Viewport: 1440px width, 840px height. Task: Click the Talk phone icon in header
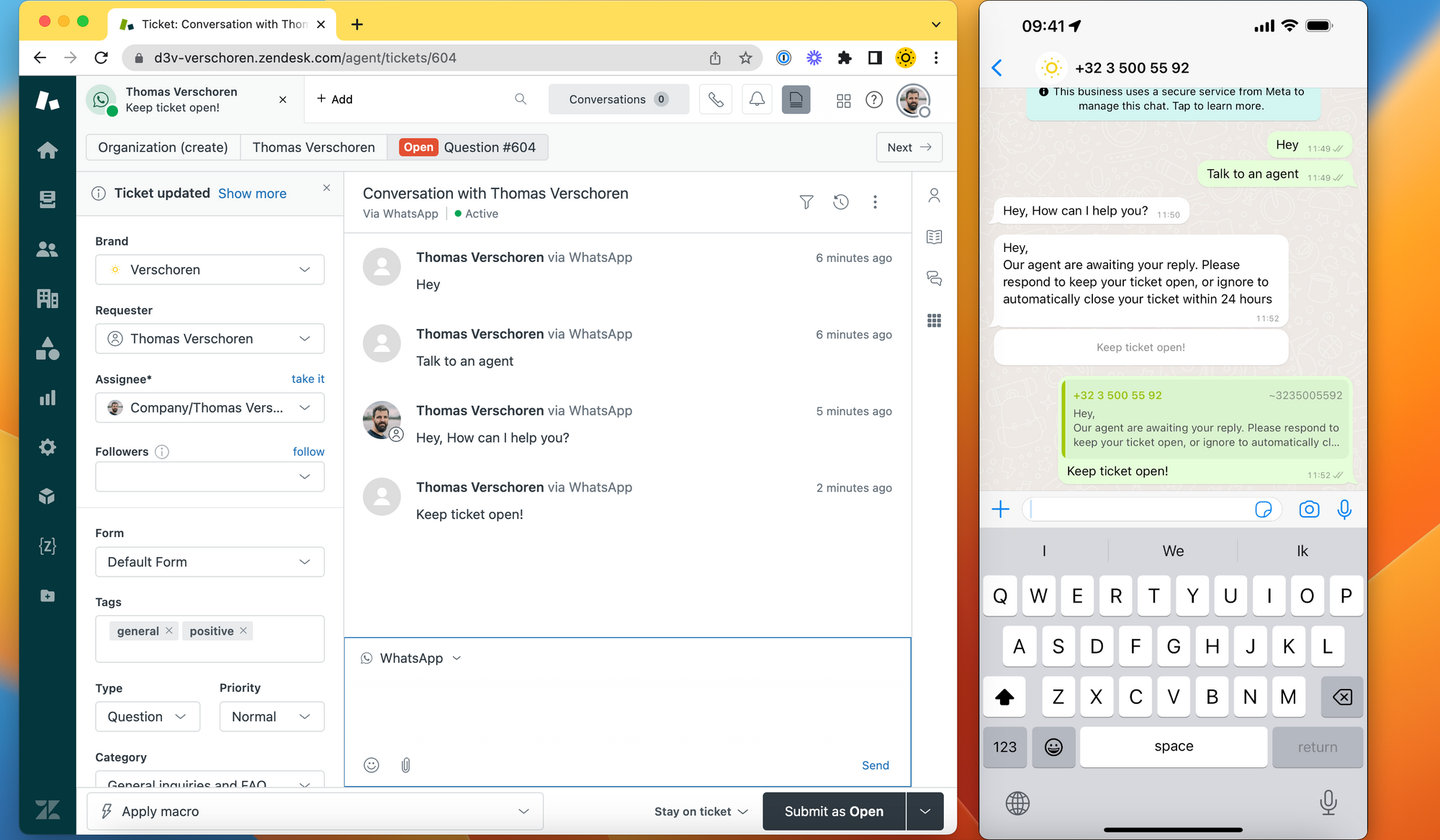click(715, 99)
